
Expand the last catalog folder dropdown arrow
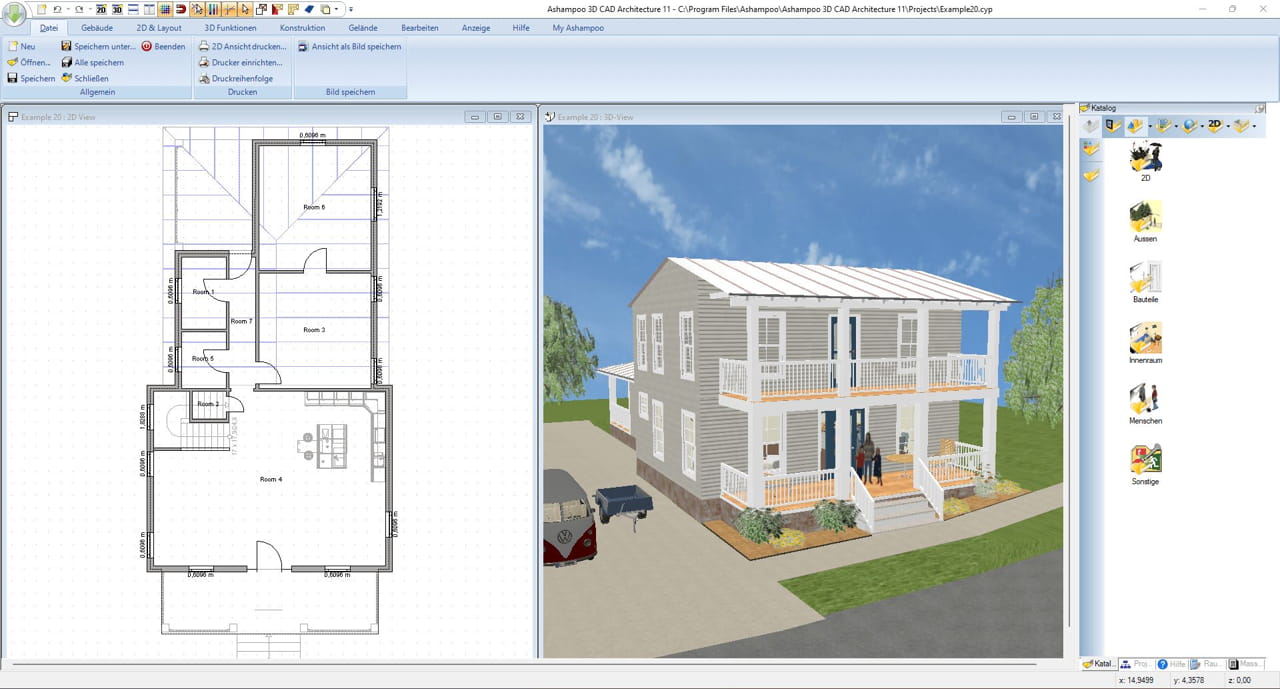tap(1256, 126)
